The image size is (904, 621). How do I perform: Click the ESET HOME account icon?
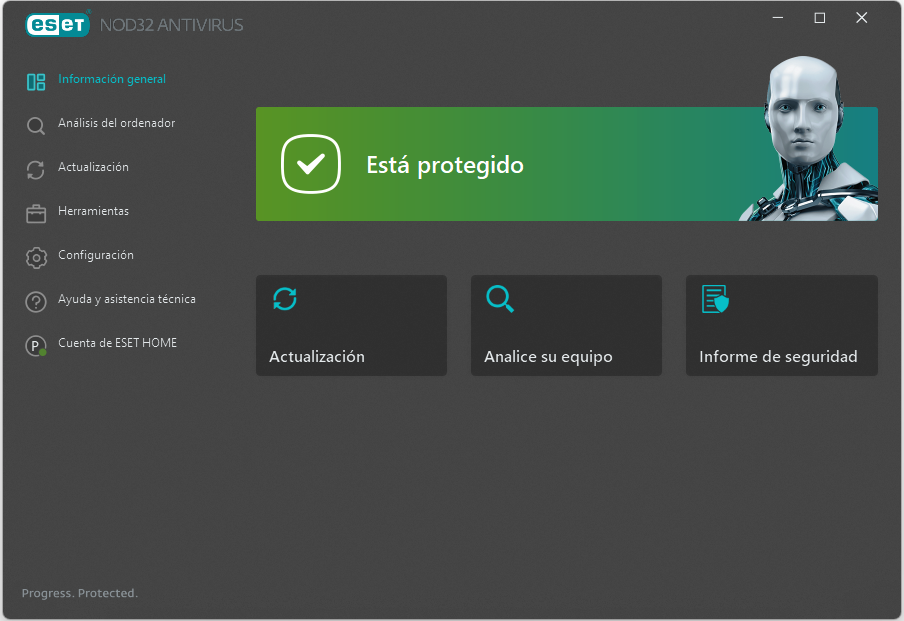pyautogui.click(x=36, y=346)
